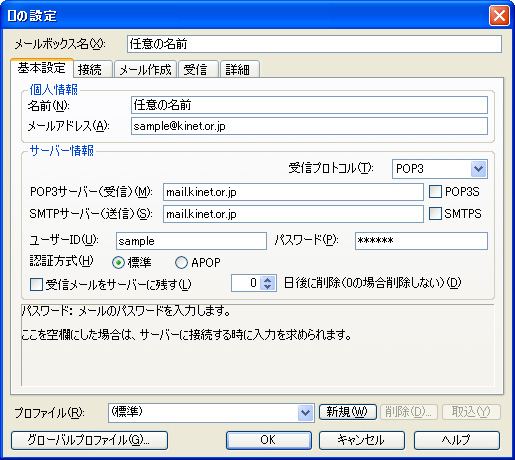
Task: Open グローバルプロファイル settings button
Action: (89, 440)
